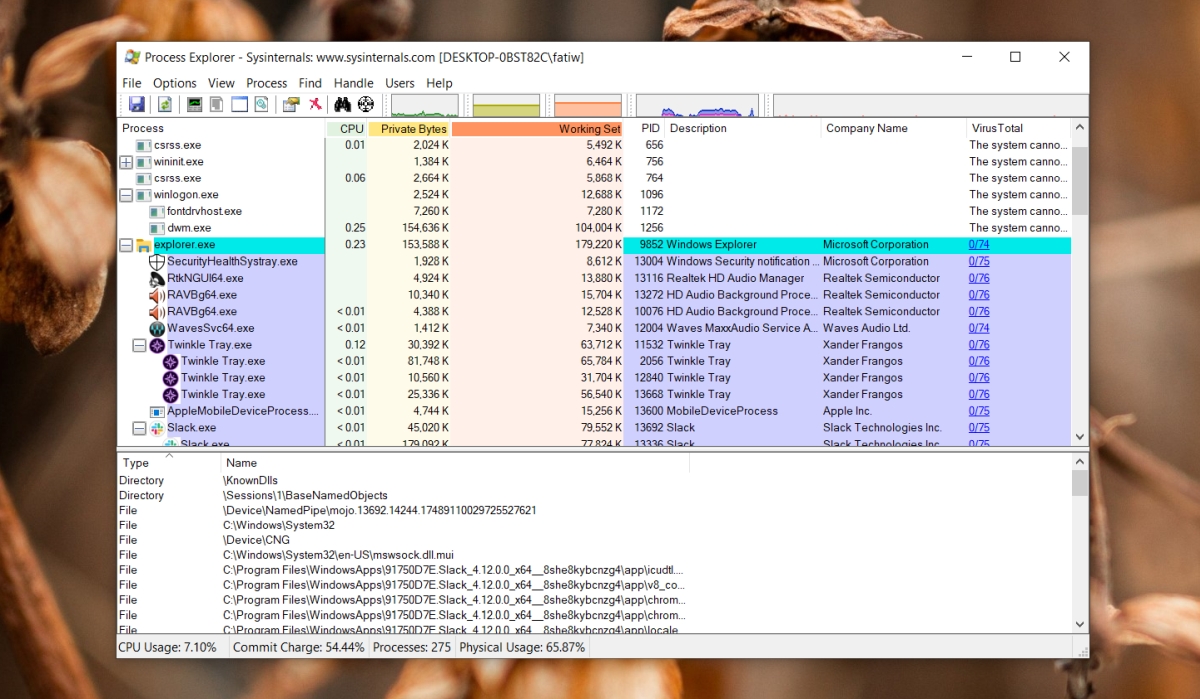Open the Options menu
The image size is (1200, 699).
(174, 83)
